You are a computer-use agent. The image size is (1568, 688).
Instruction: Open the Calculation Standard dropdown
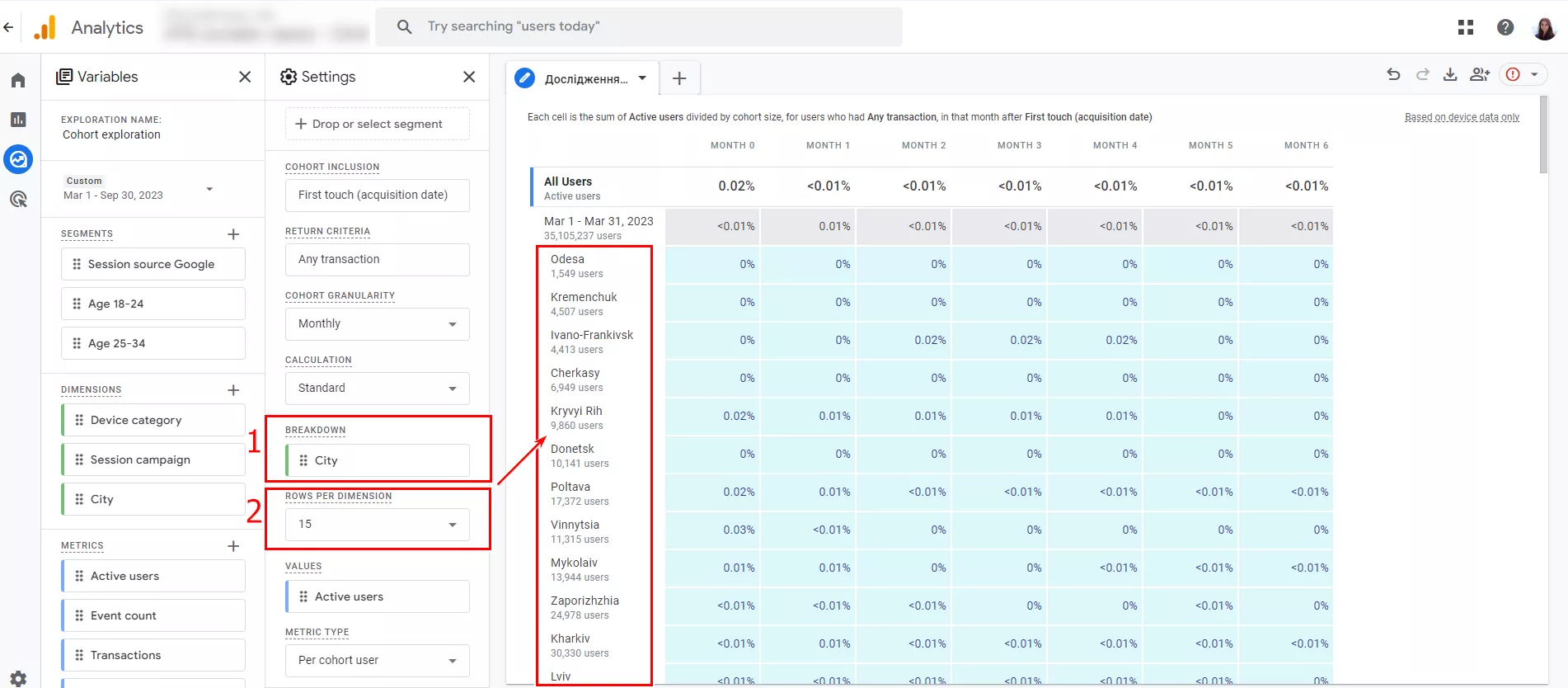[378, 389]
